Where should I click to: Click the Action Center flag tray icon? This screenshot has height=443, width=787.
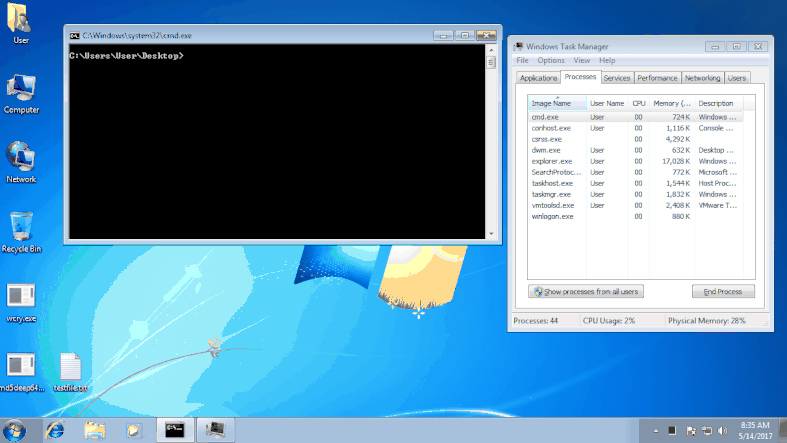point(691,431)
